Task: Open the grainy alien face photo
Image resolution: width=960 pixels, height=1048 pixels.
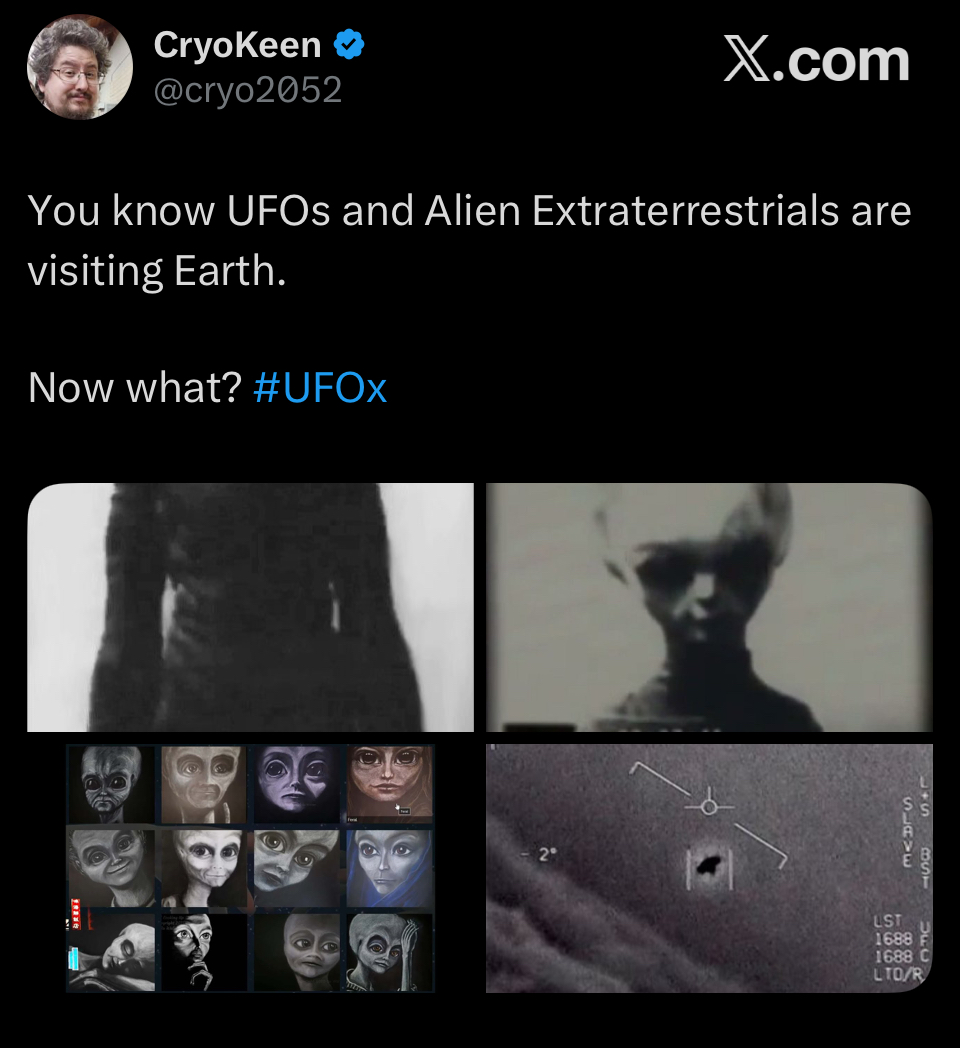Action: (x=709, y=607)
